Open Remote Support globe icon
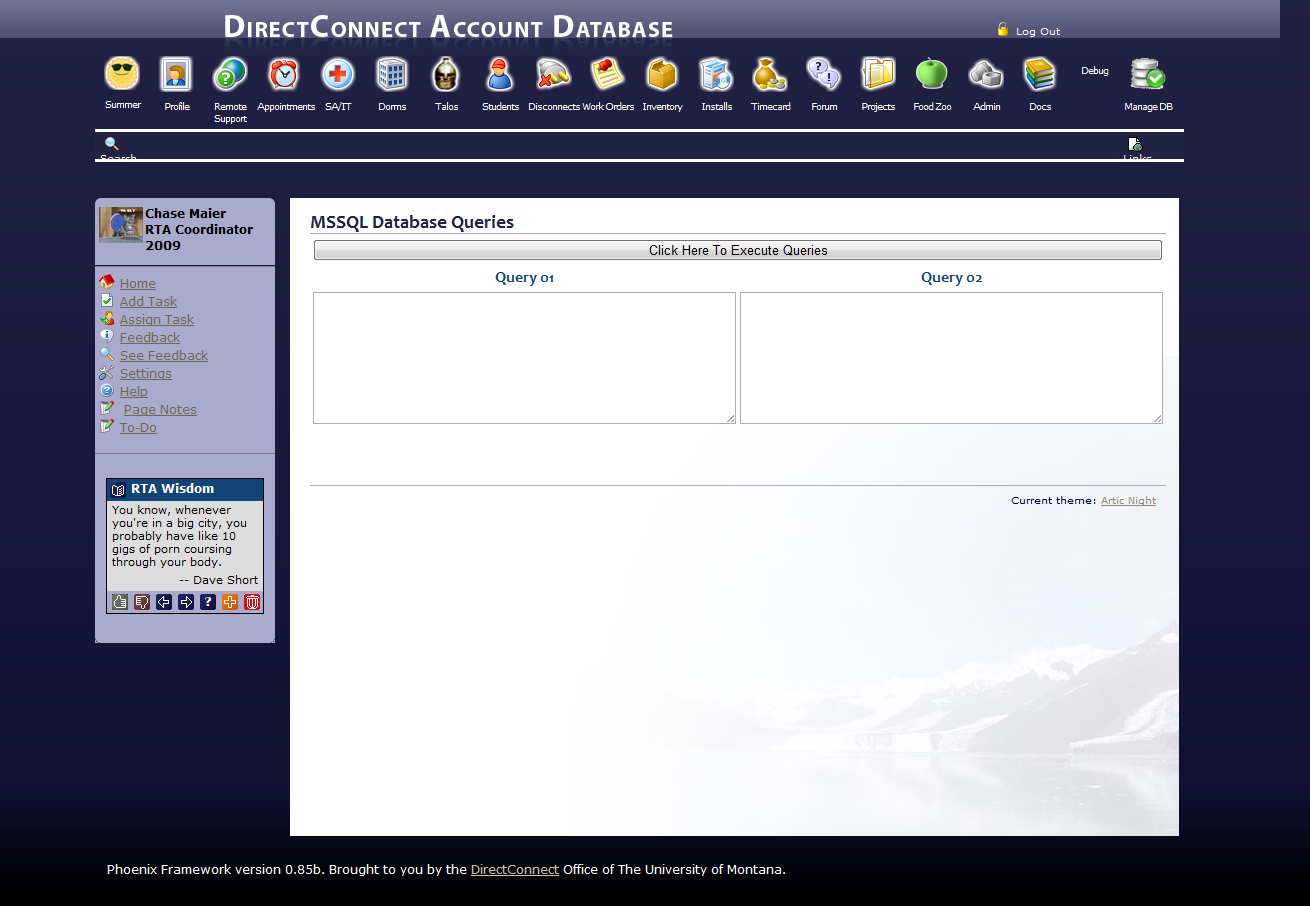The height and width of the screenshot is (906, 1310). click(230, 74)
